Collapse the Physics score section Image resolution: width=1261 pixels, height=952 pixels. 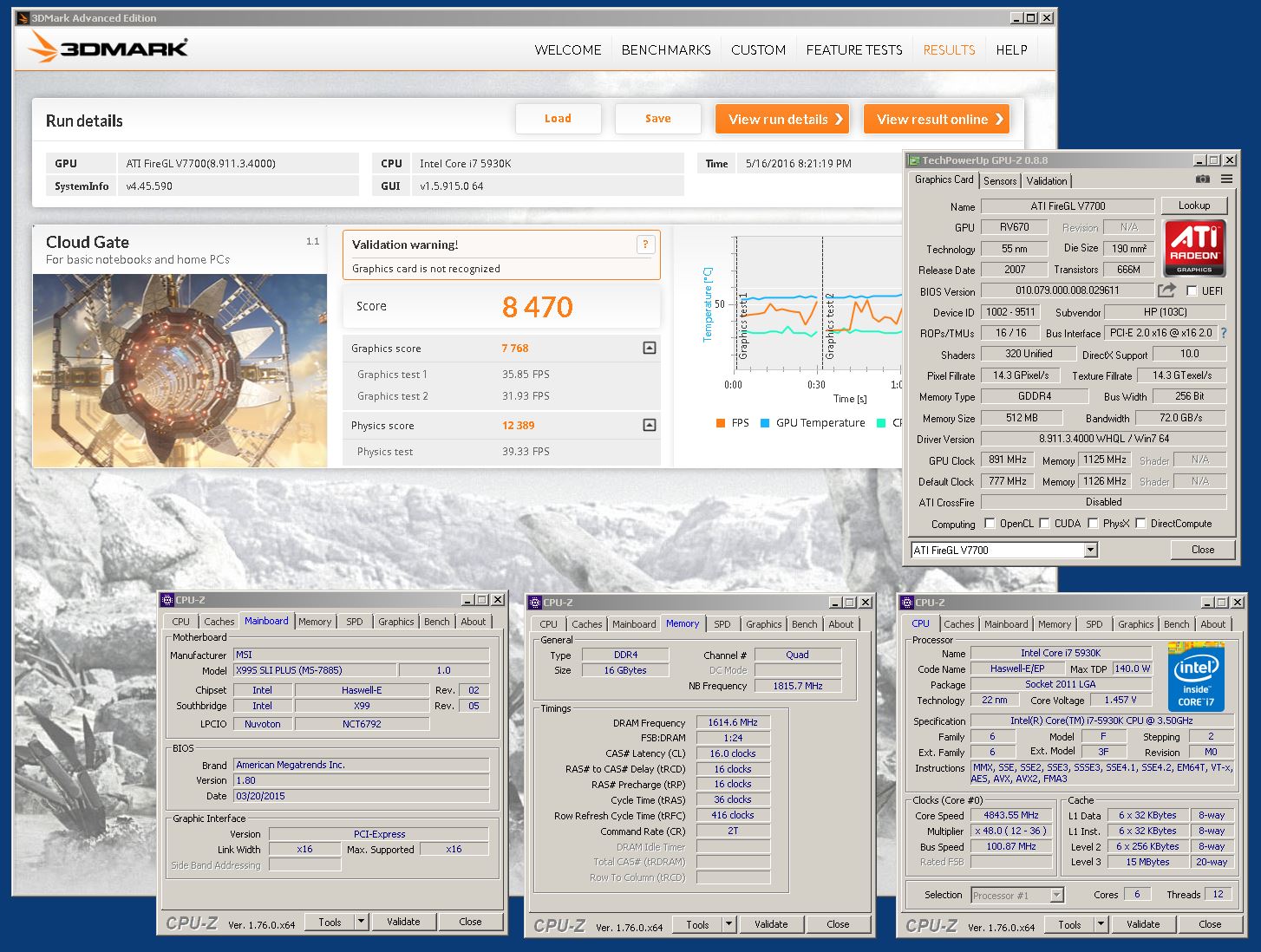(649, 425)
